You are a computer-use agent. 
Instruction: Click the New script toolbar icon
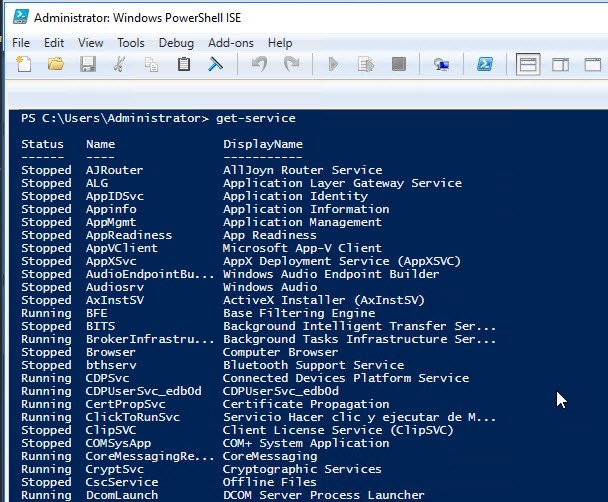(x=24, y=64)
